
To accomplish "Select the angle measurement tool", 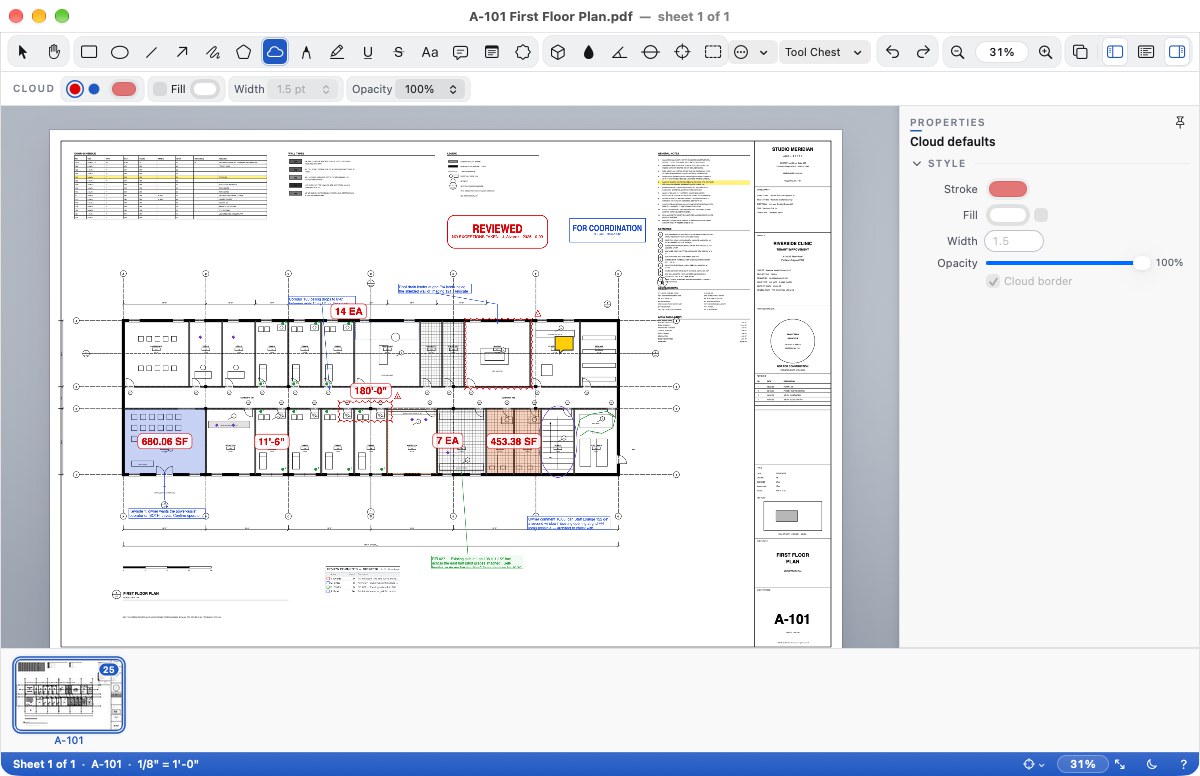I will pos(620,52).
